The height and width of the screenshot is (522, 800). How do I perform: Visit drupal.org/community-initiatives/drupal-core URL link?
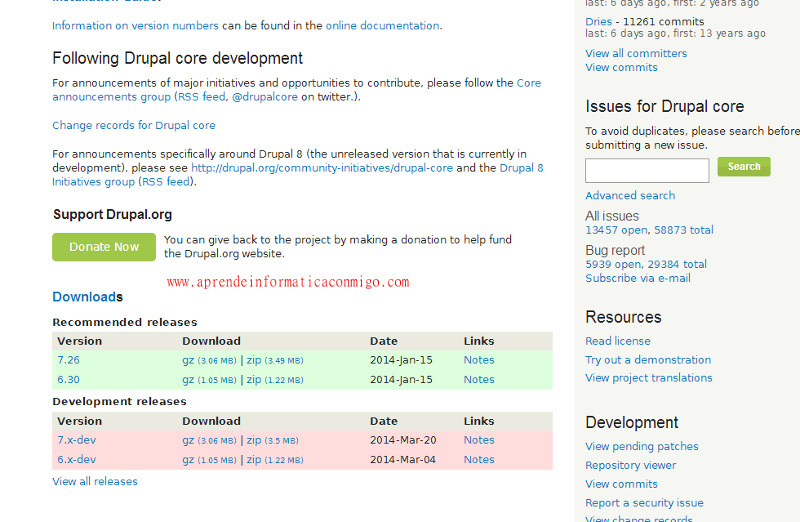coord(322,168)
